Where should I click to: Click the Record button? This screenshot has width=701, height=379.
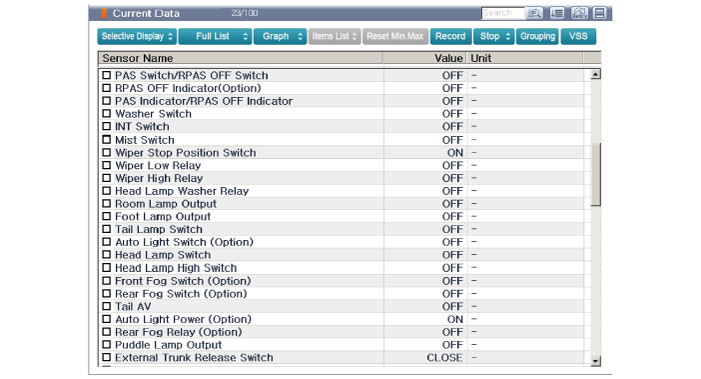point(451,37)
